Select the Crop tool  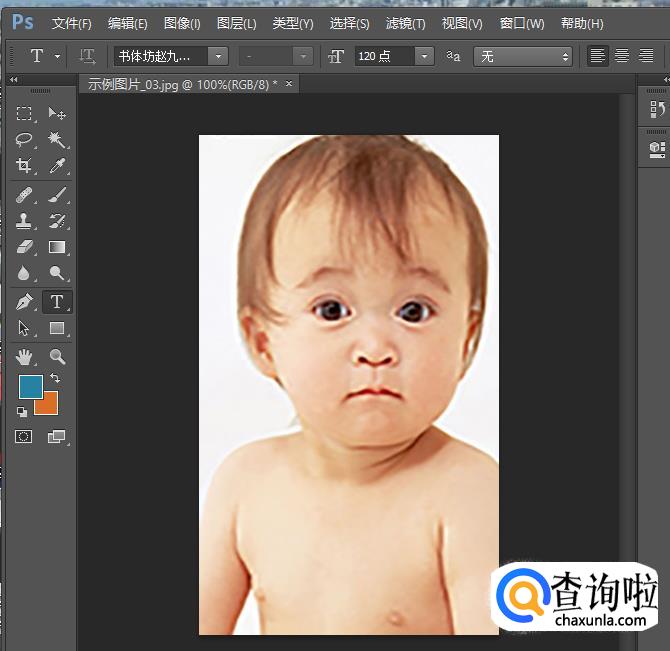pyautogui.click(x=25, y=166)
